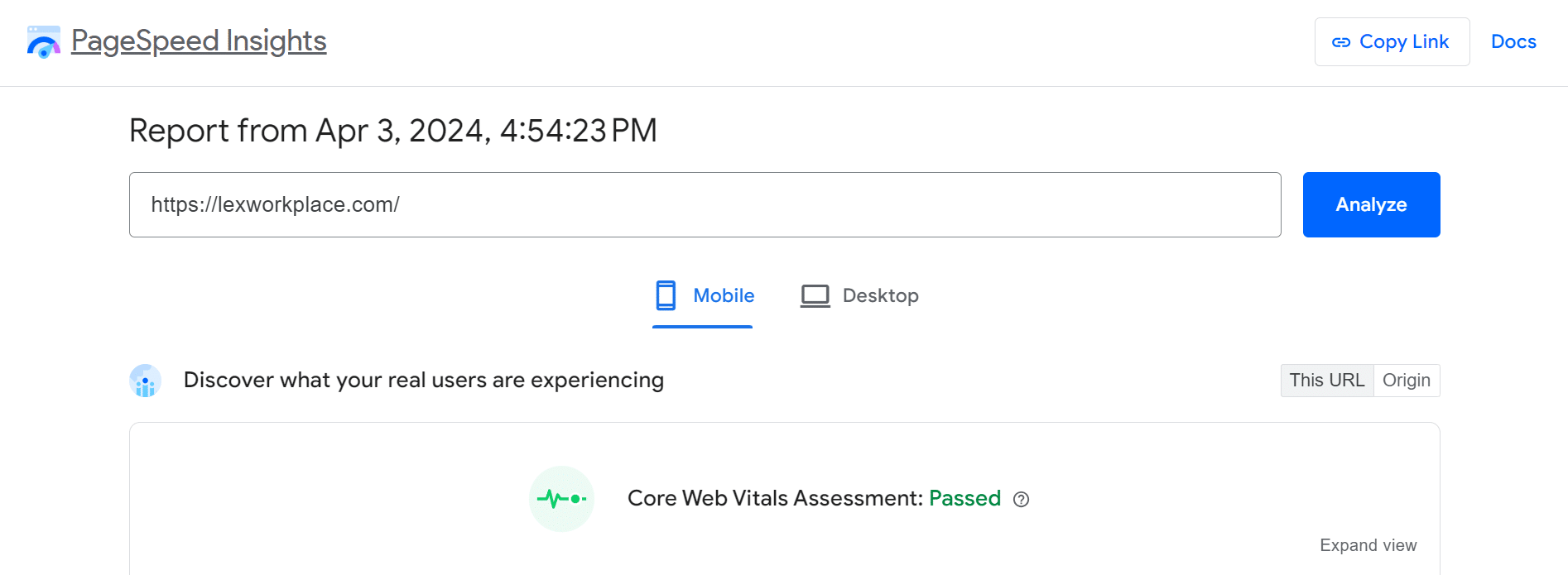Click the Copy Link button
Screen dimensions: 1568x575
[1392, 41]
